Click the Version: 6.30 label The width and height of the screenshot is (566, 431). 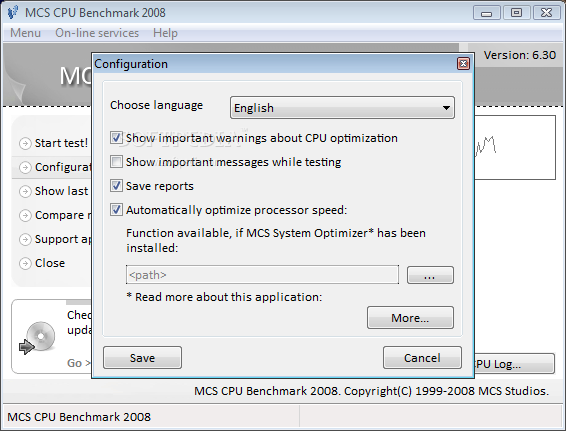[x=519, y=55]
